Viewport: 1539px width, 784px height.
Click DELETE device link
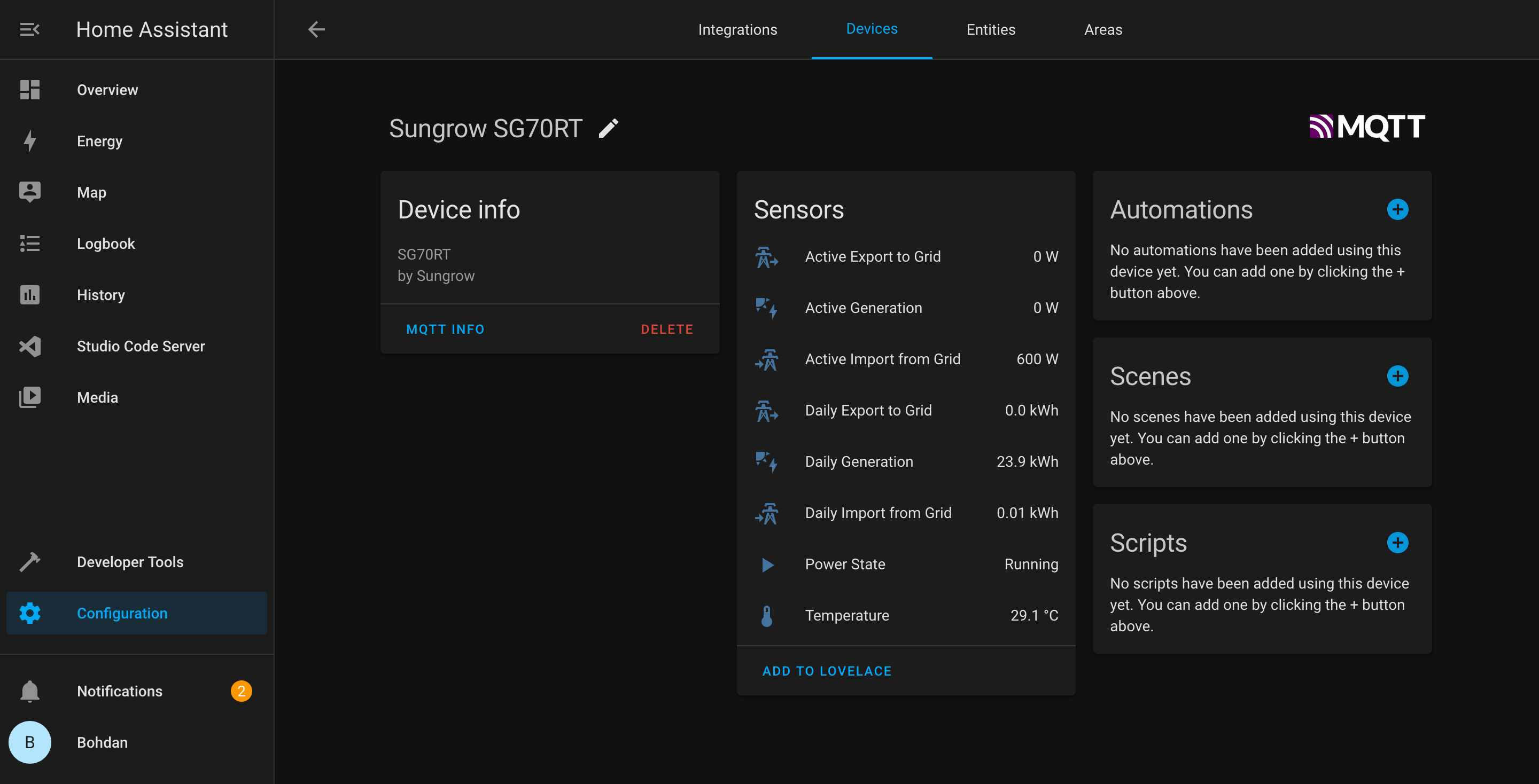(x=668, y=328)
